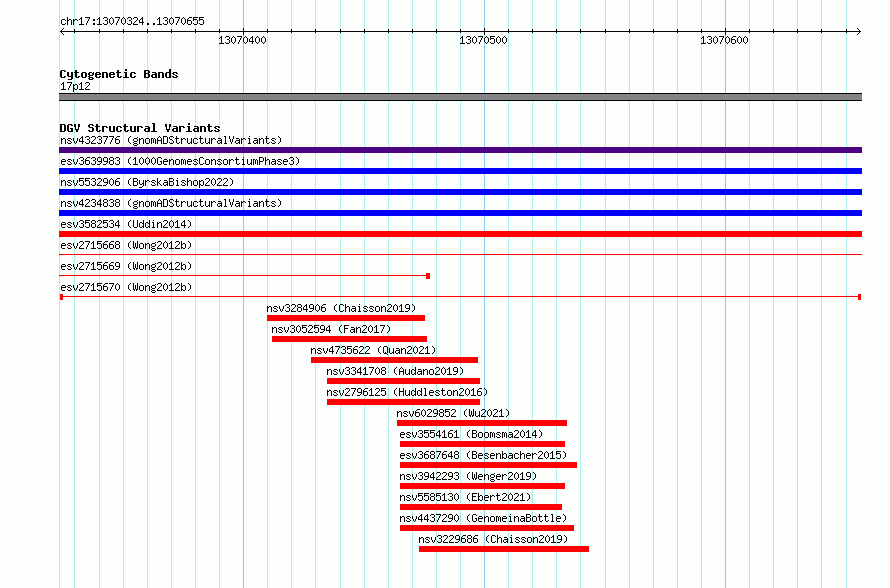This screenshot has width=890, height=588.
Task: Open nsv4437290 GenomeinaBottle variant label
Action: (483, 518)
